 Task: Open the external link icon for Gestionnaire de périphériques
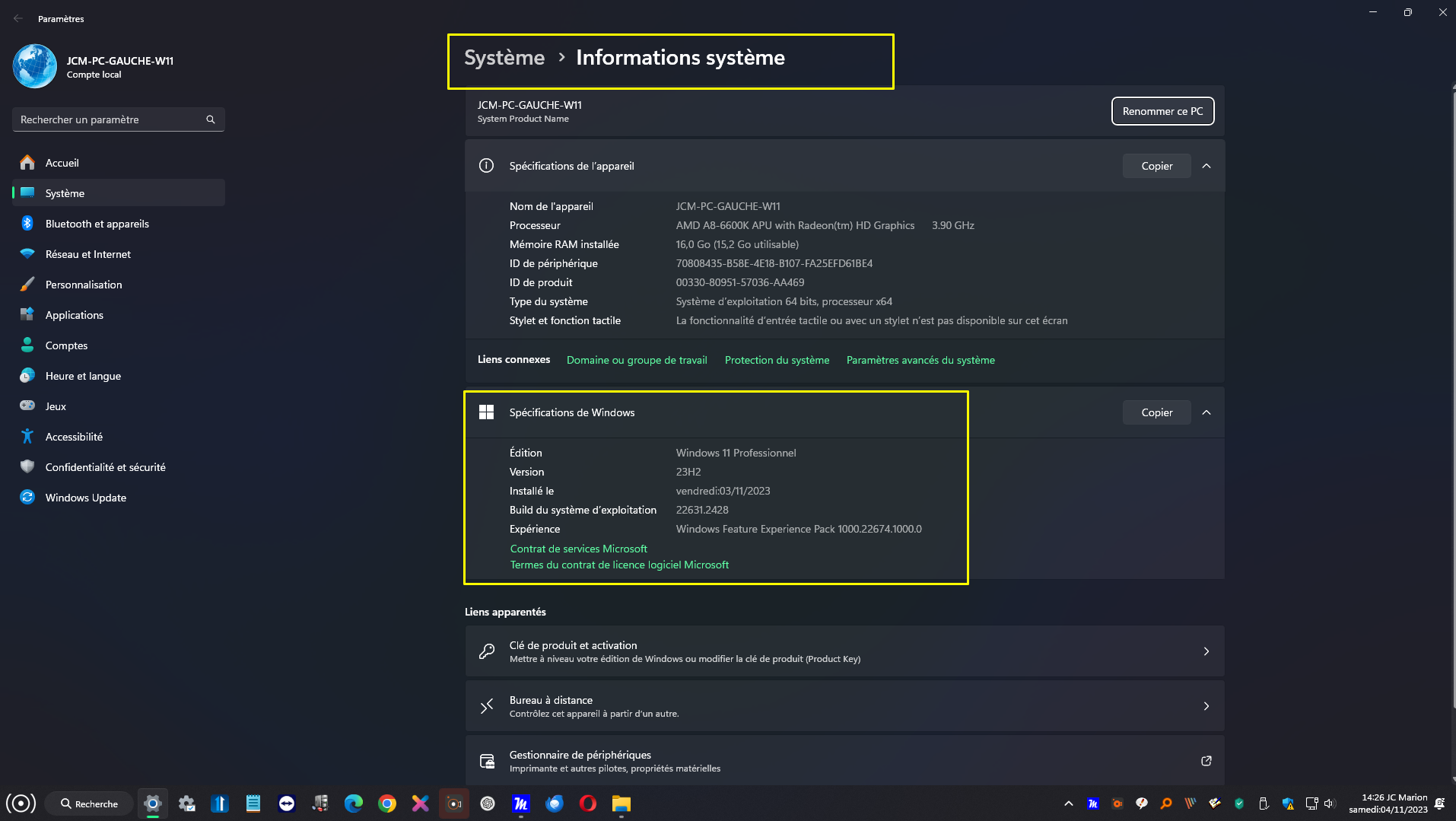(x=1206, y=761)
